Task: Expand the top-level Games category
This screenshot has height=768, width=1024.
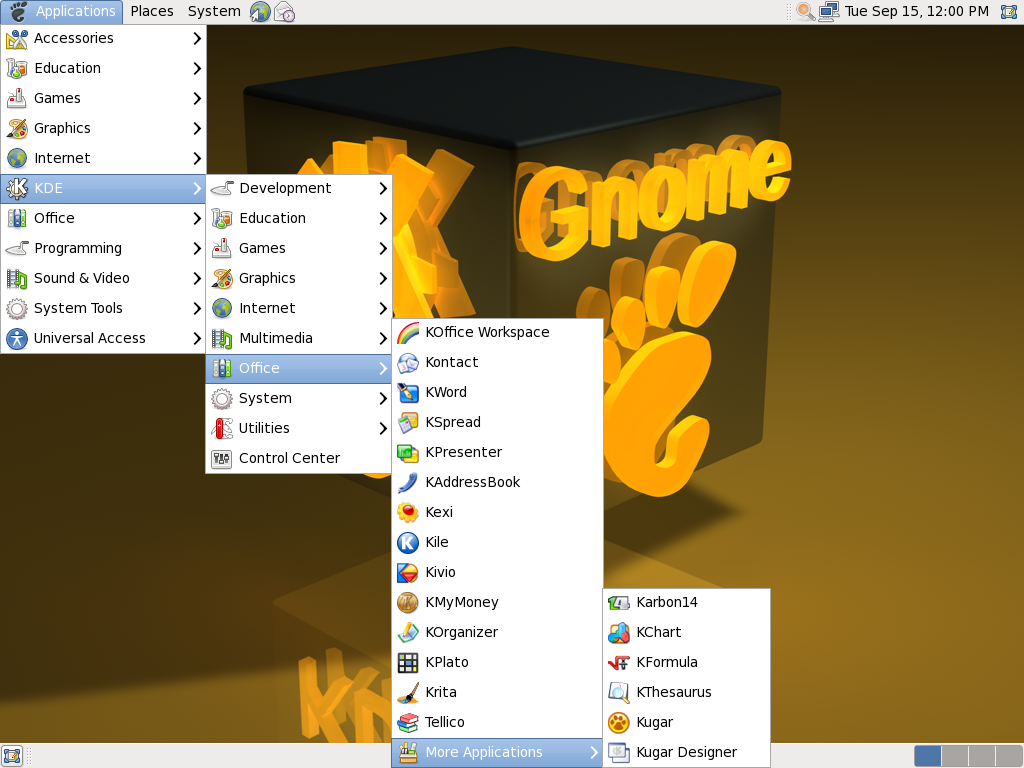Action: (103, 98)
